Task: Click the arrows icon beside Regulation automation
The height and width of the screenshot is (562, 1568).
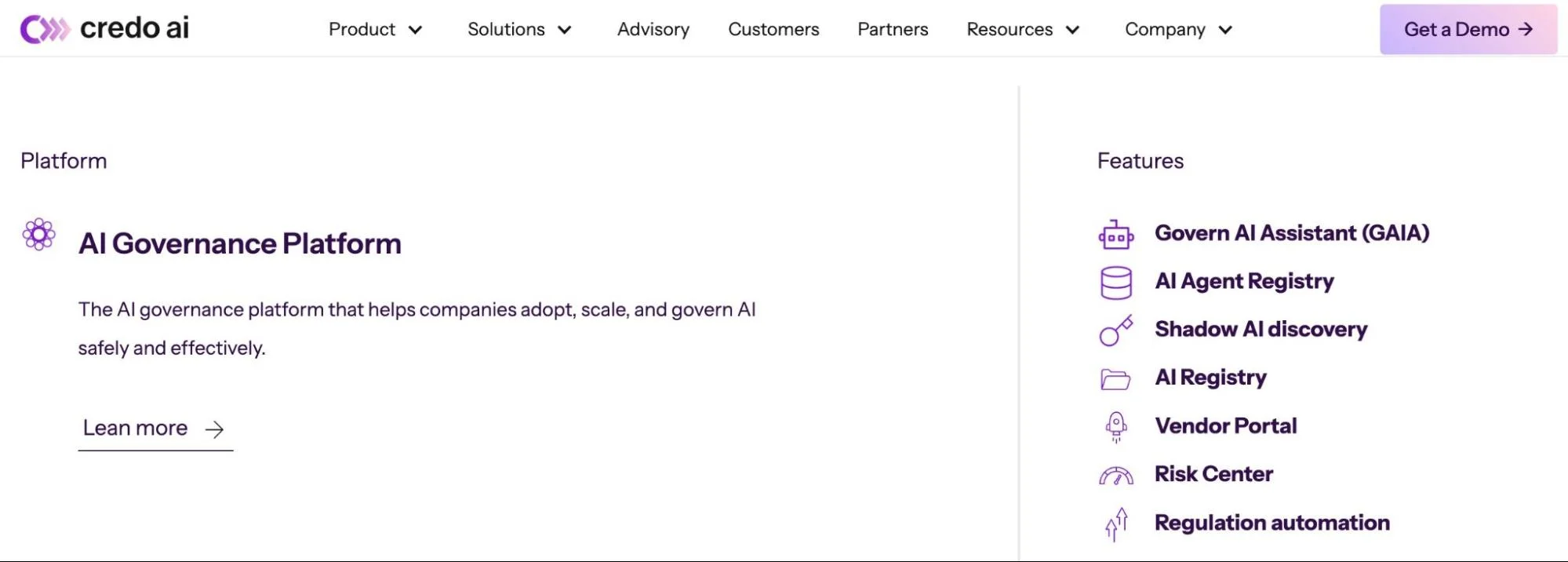Action: pos(1115,524)
